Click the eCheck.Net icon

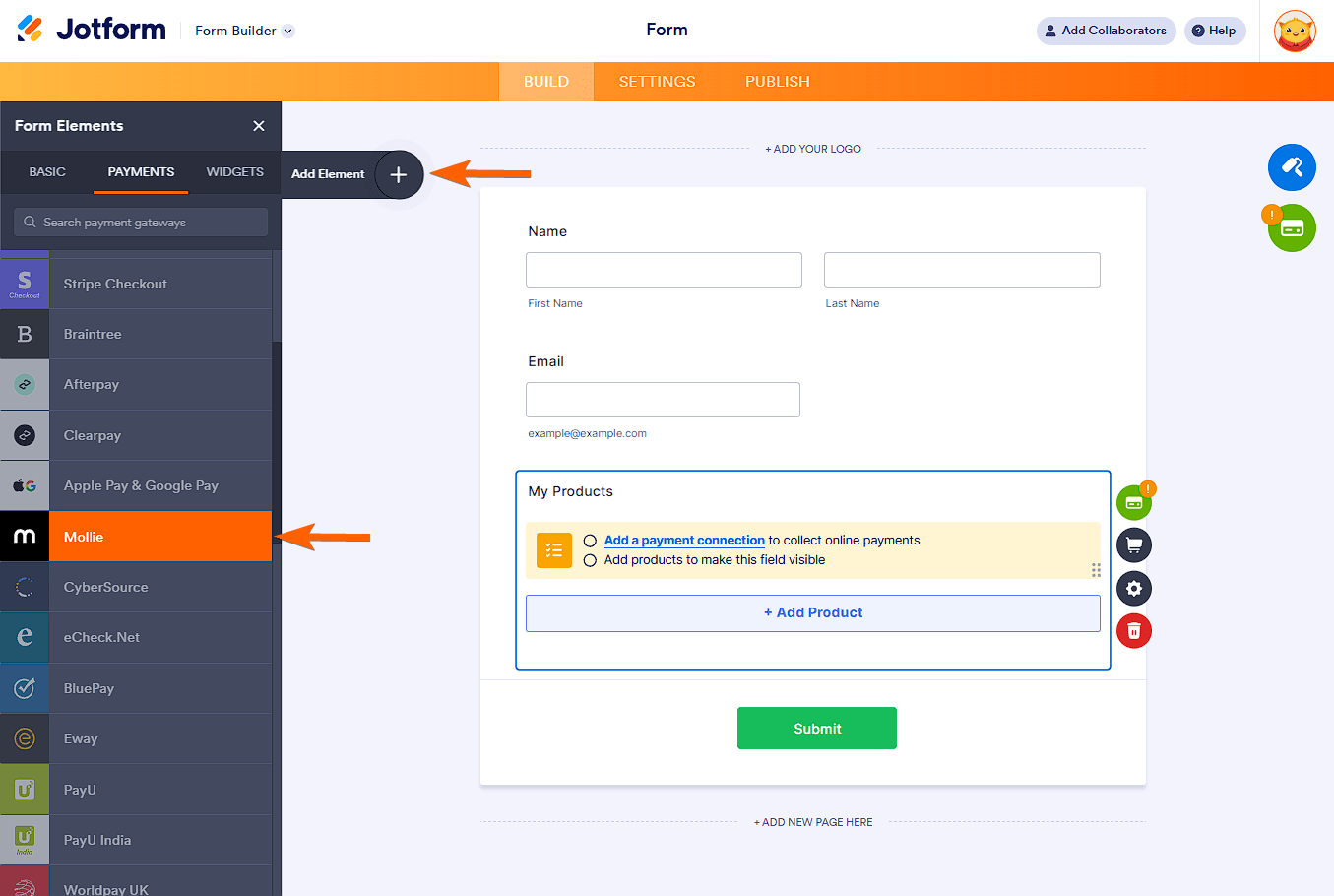coord(25,638)
